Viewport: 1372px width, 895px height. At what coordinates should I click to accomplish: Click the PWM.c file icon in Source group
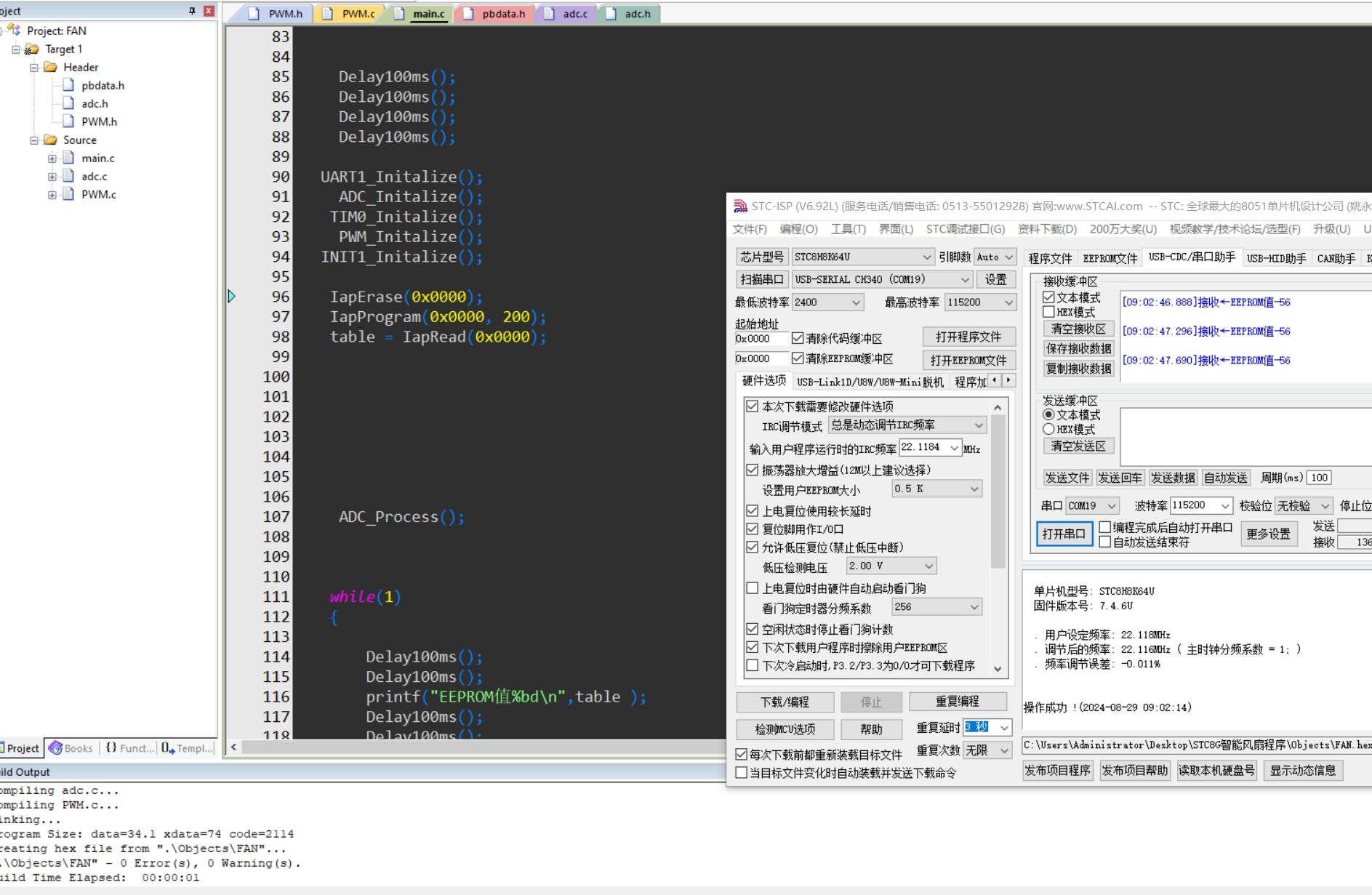tap(68, 194)
